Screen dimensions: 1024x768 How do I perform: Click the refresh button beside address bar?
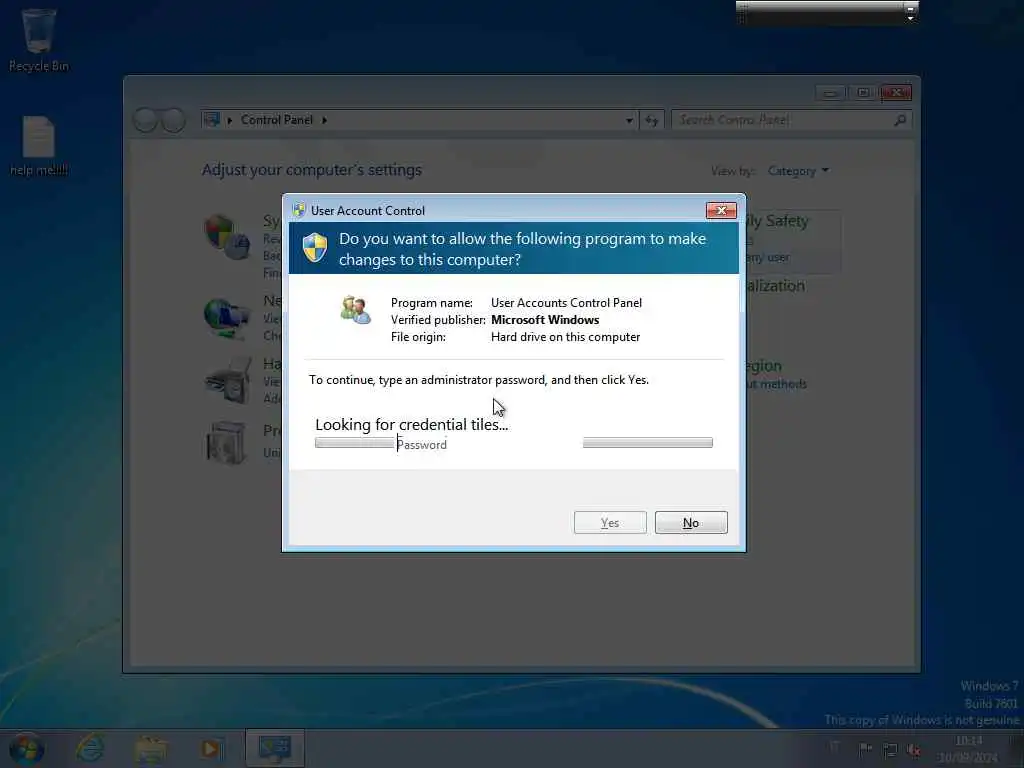652,120
